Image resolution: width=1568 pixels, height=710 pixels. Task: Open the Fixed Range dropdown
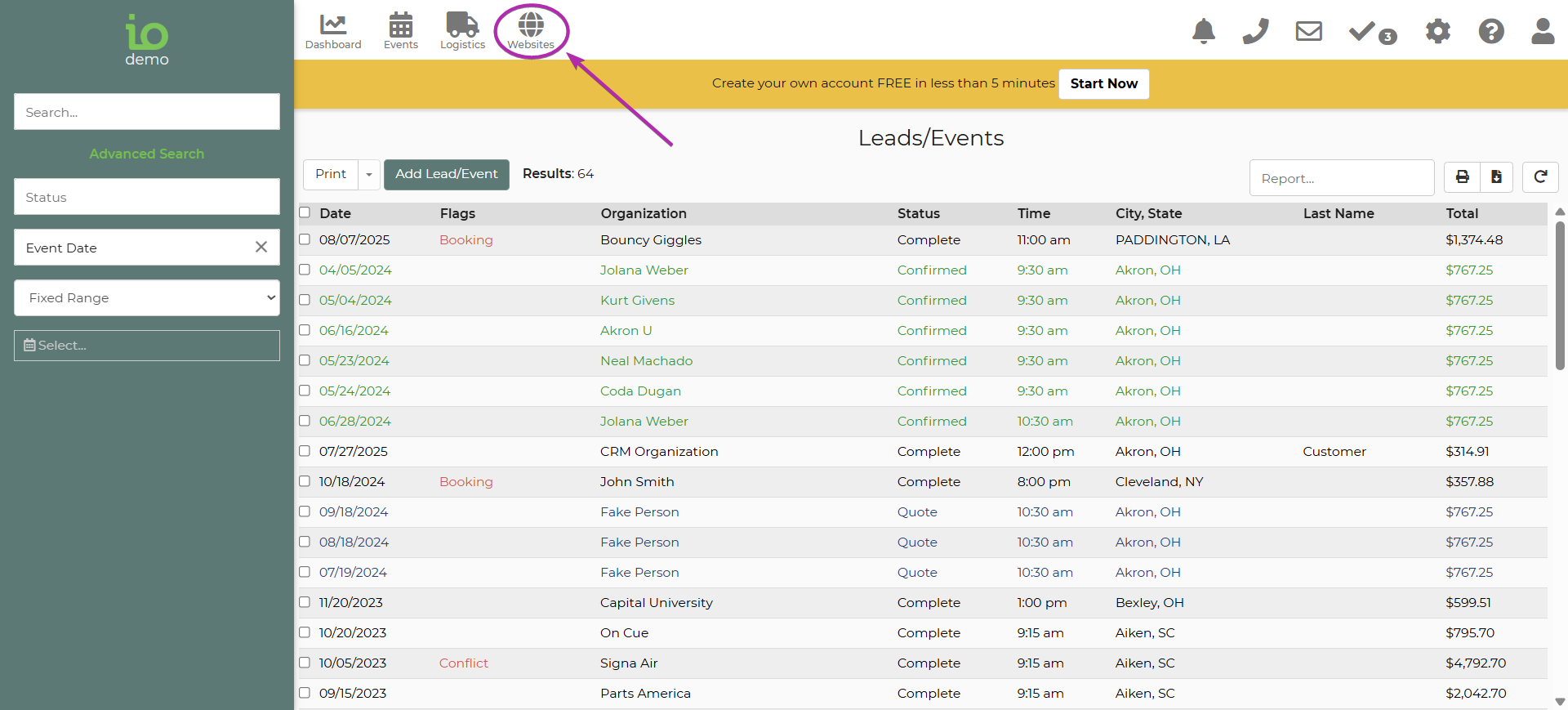[147, 298]
